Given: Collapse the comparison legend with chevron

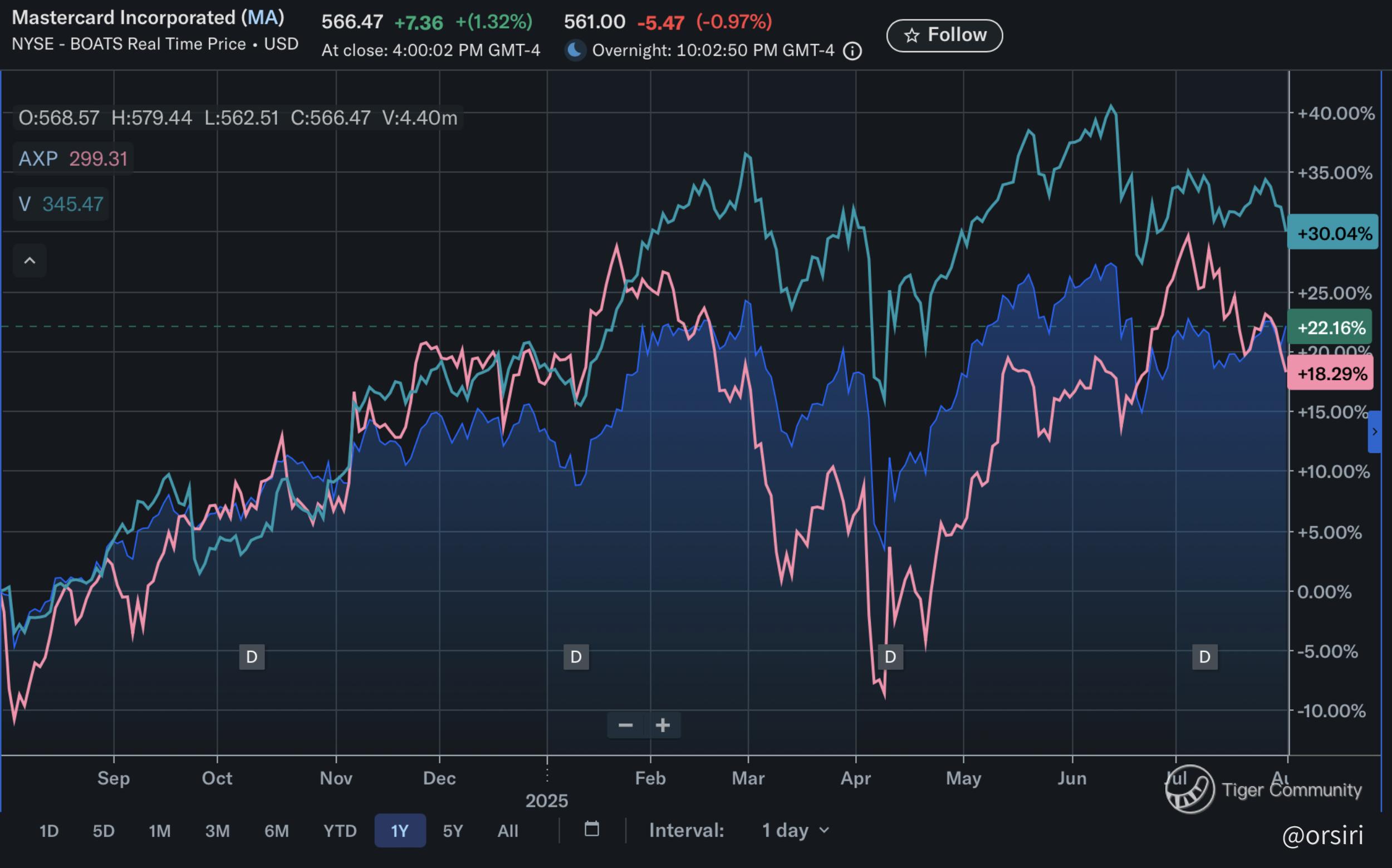Looking at the screenshot, I should coord(30,261).
